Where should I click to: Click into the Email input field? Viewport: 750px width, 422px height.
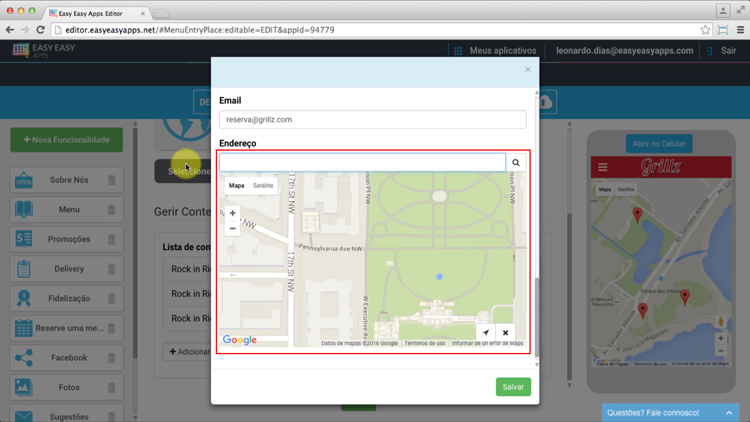(372, 119)
